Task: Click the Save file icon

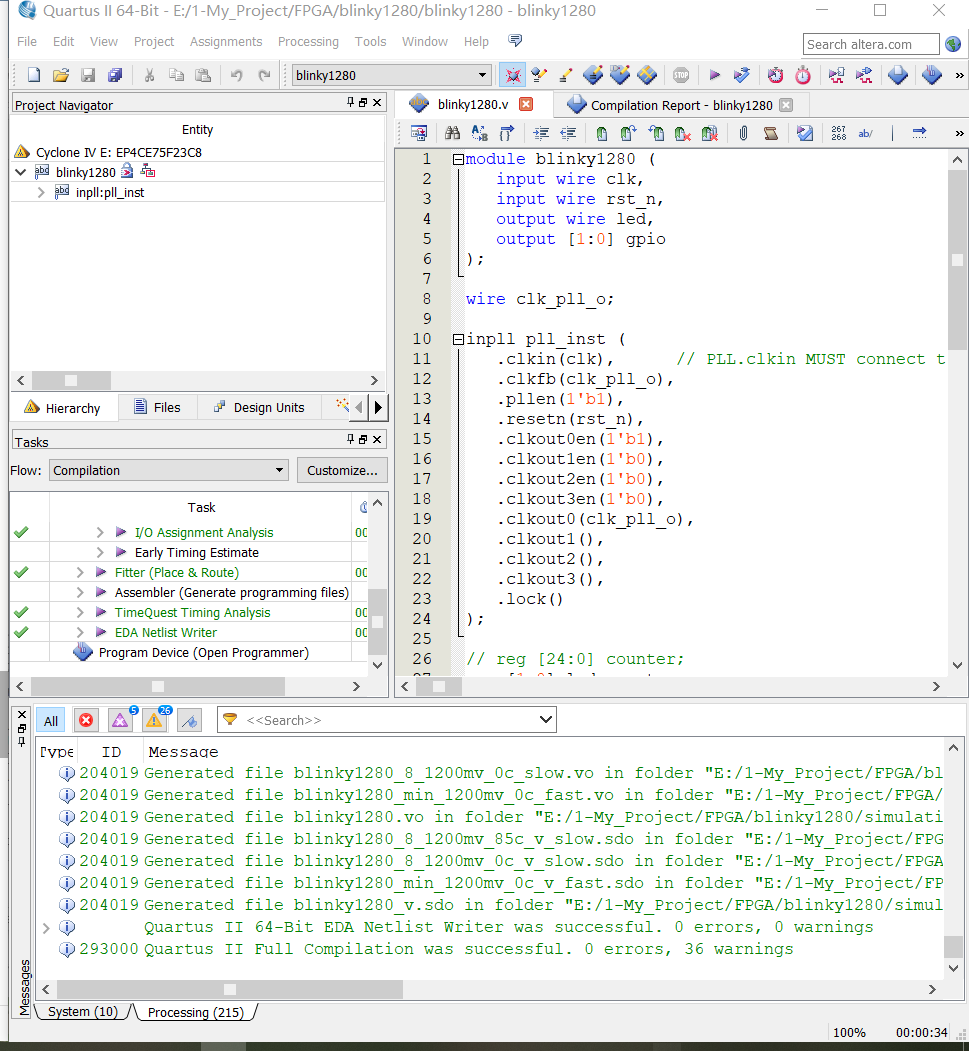Action: click(88, 75)
